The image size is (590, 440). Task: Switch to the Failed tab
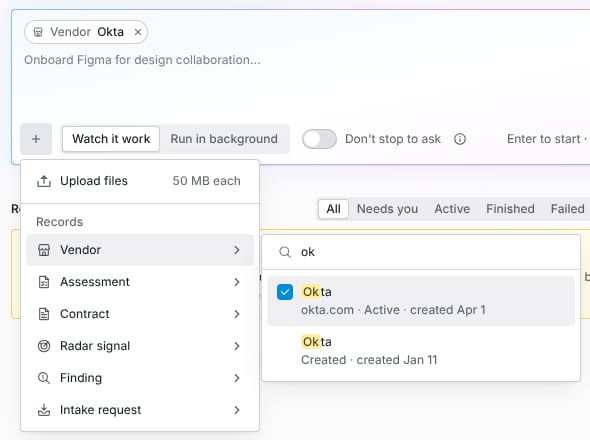click(567, 209)
